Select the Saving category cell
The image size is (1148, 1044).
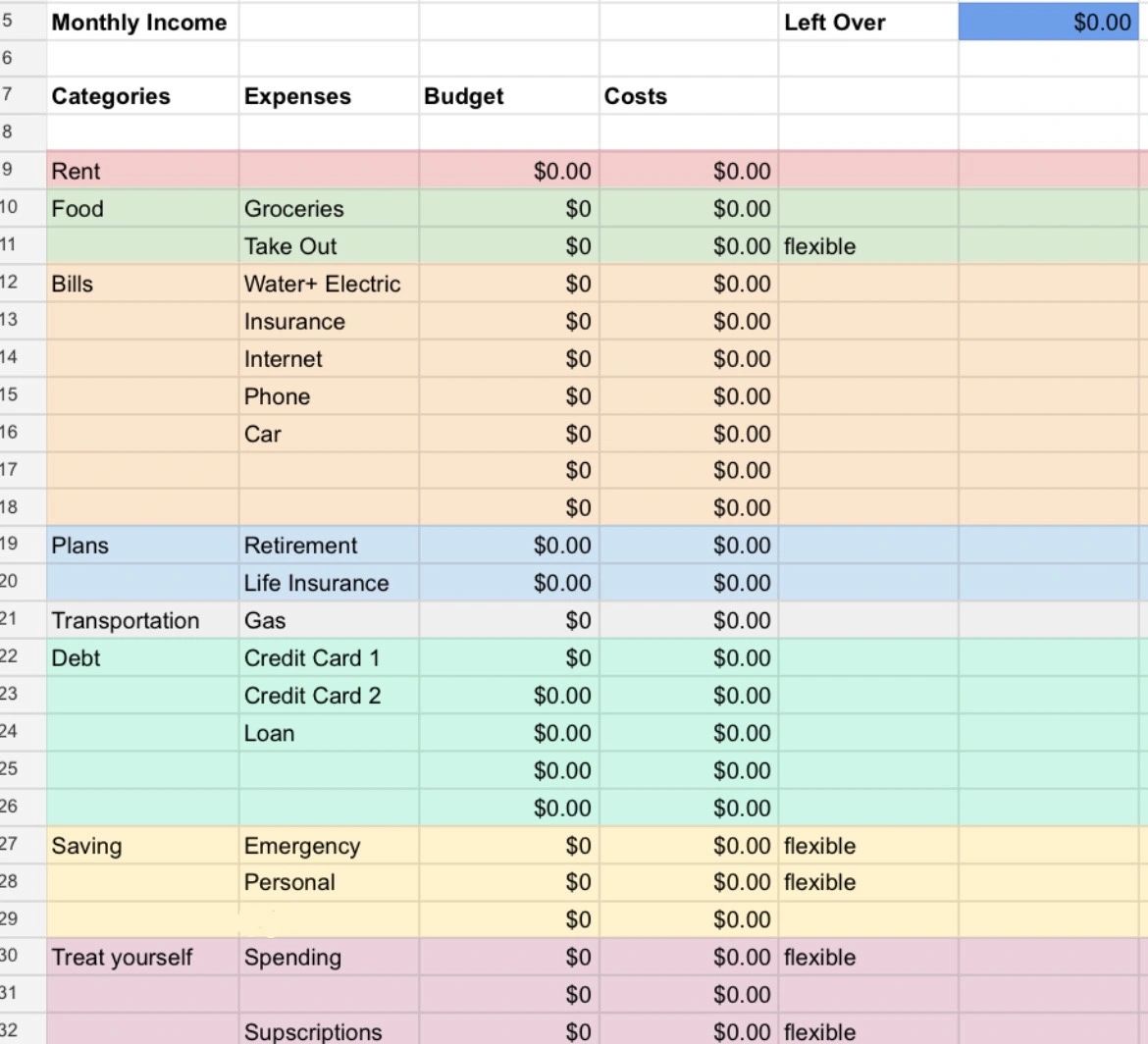click(x=143, y=846)
